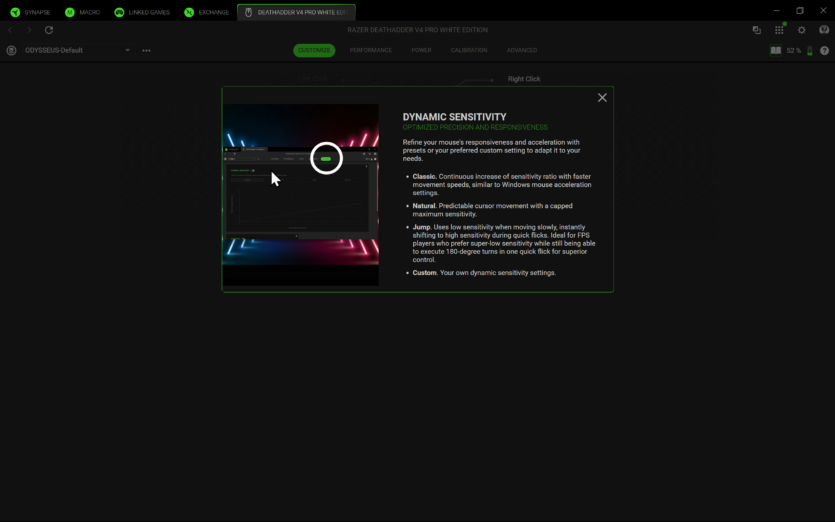The image size is (835, 522).
Task: Open the settings gear icon
Action: coord(801,30)
